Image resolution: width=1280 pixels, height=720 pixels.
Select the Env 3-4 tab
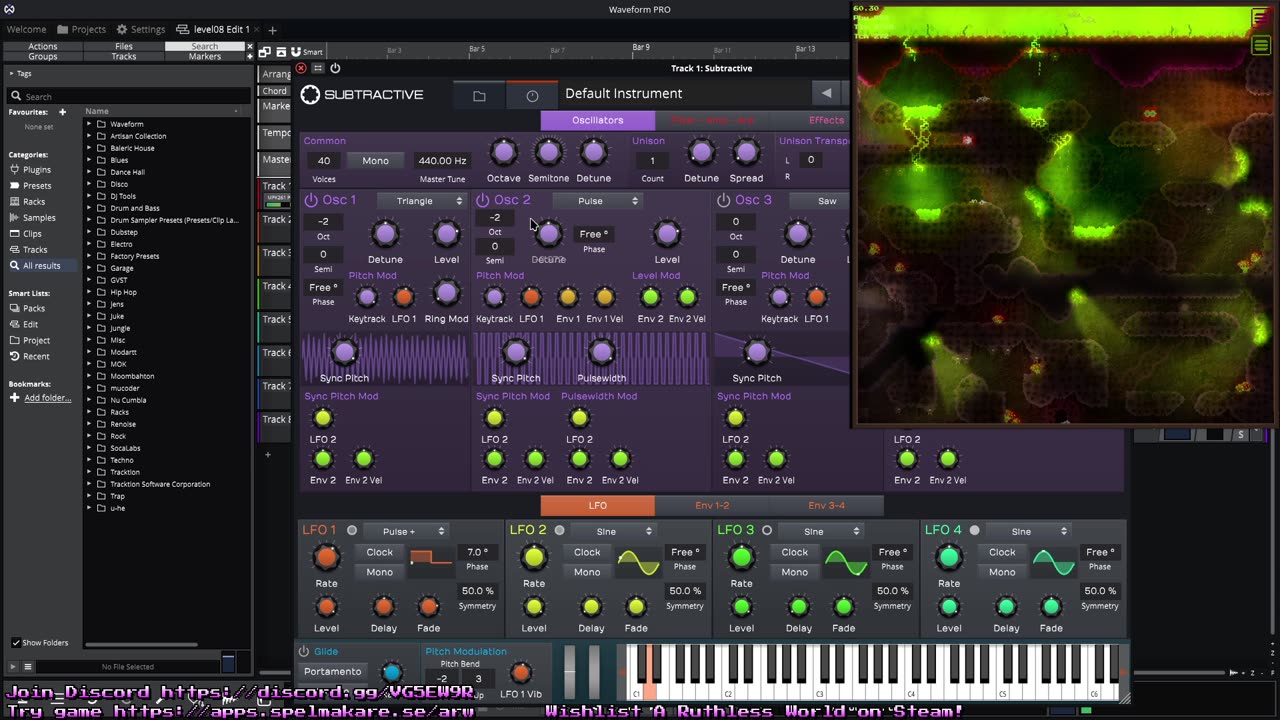(826, 505)
